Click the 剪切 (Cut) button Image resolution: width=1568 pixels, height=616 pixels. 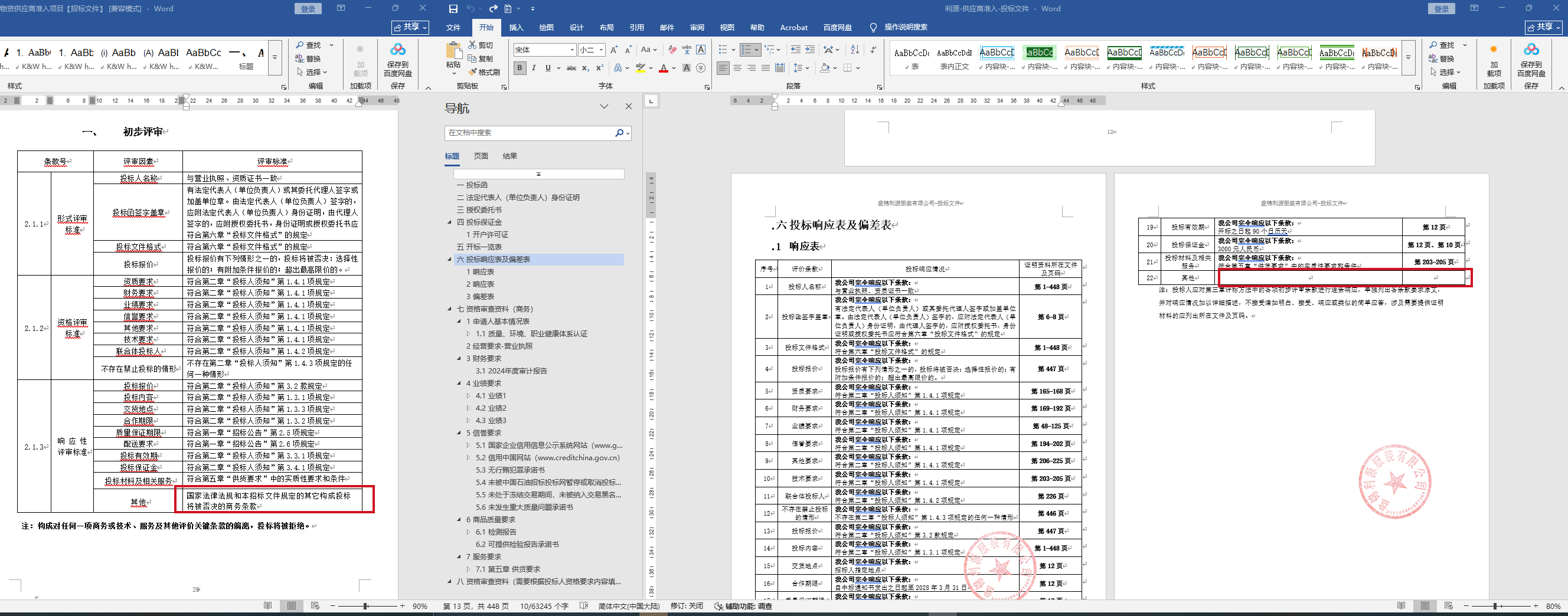coord(481,45)
